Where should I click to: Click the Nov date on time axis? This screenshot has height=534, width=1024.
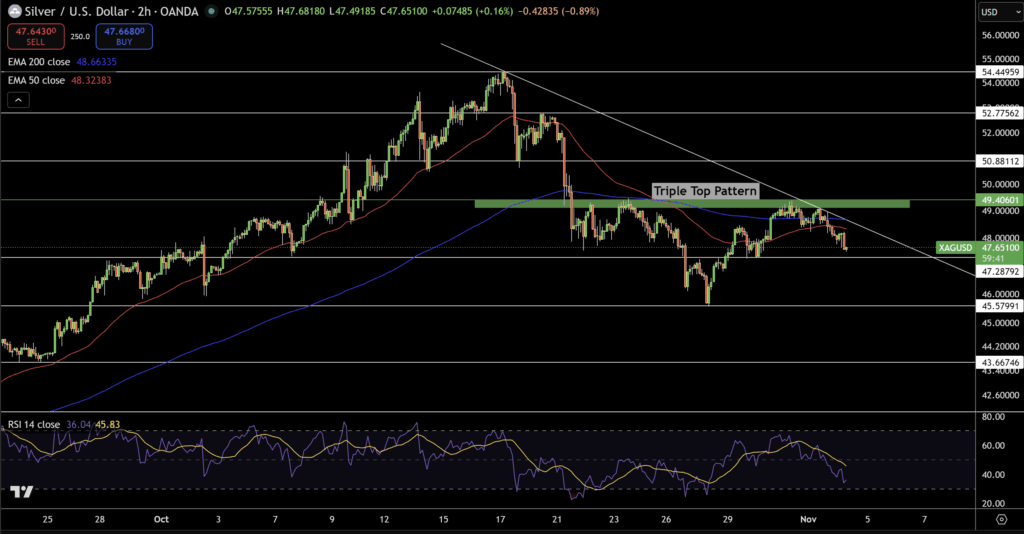pyautogui.click(x=812, y=520)
